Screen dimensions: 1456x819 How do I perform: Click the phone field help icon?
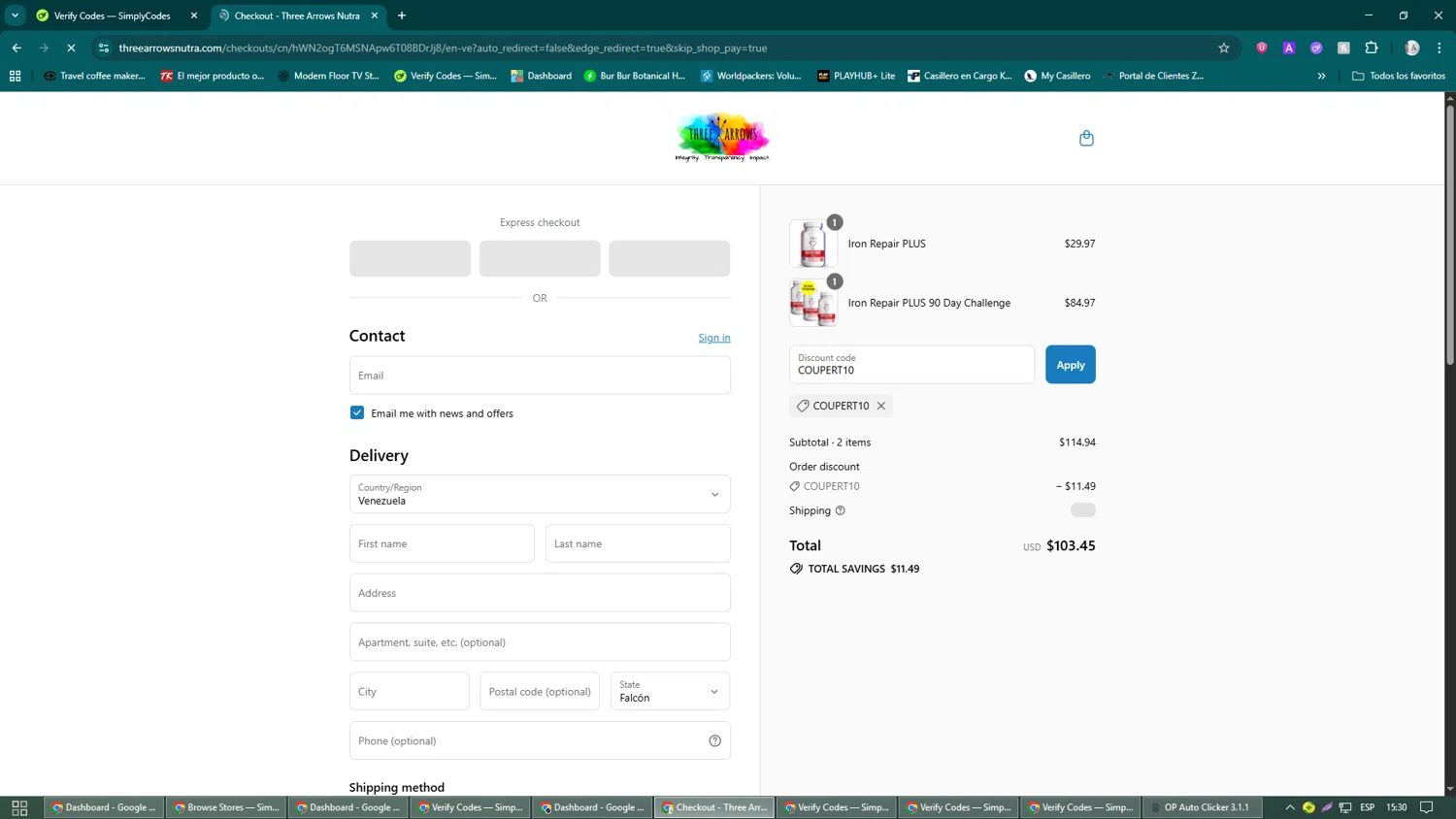tap(714, 740)
